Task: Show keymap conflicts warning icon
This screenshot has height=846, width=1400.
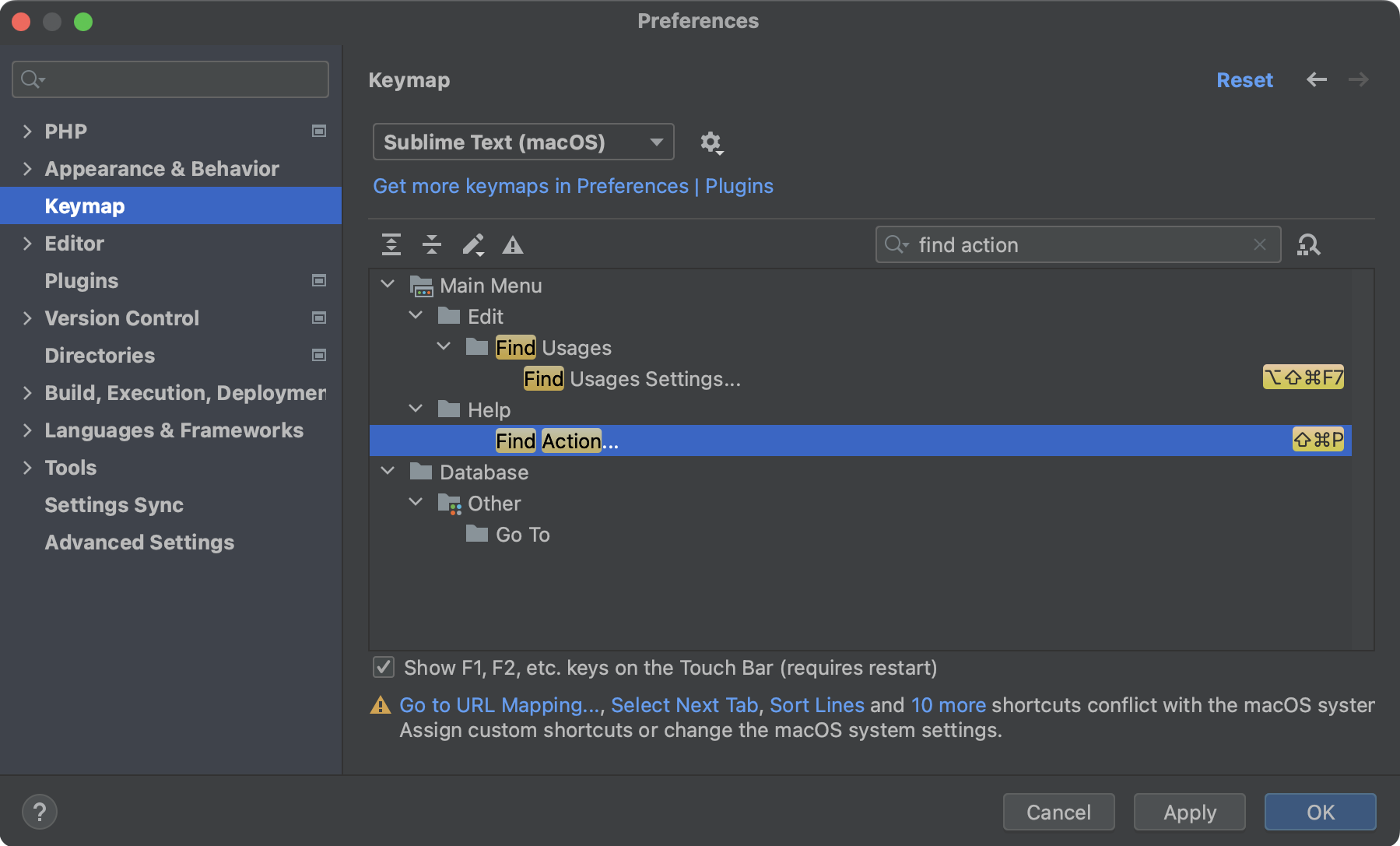Action: (x=513, y=246)
